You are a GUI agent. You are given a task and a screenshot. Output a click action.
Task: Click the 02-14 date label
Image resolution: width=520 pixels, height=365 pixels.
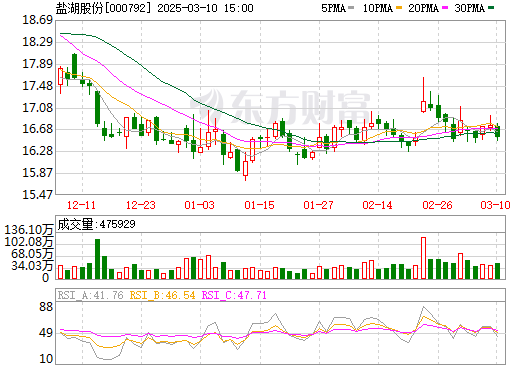[x=378, y=205]
